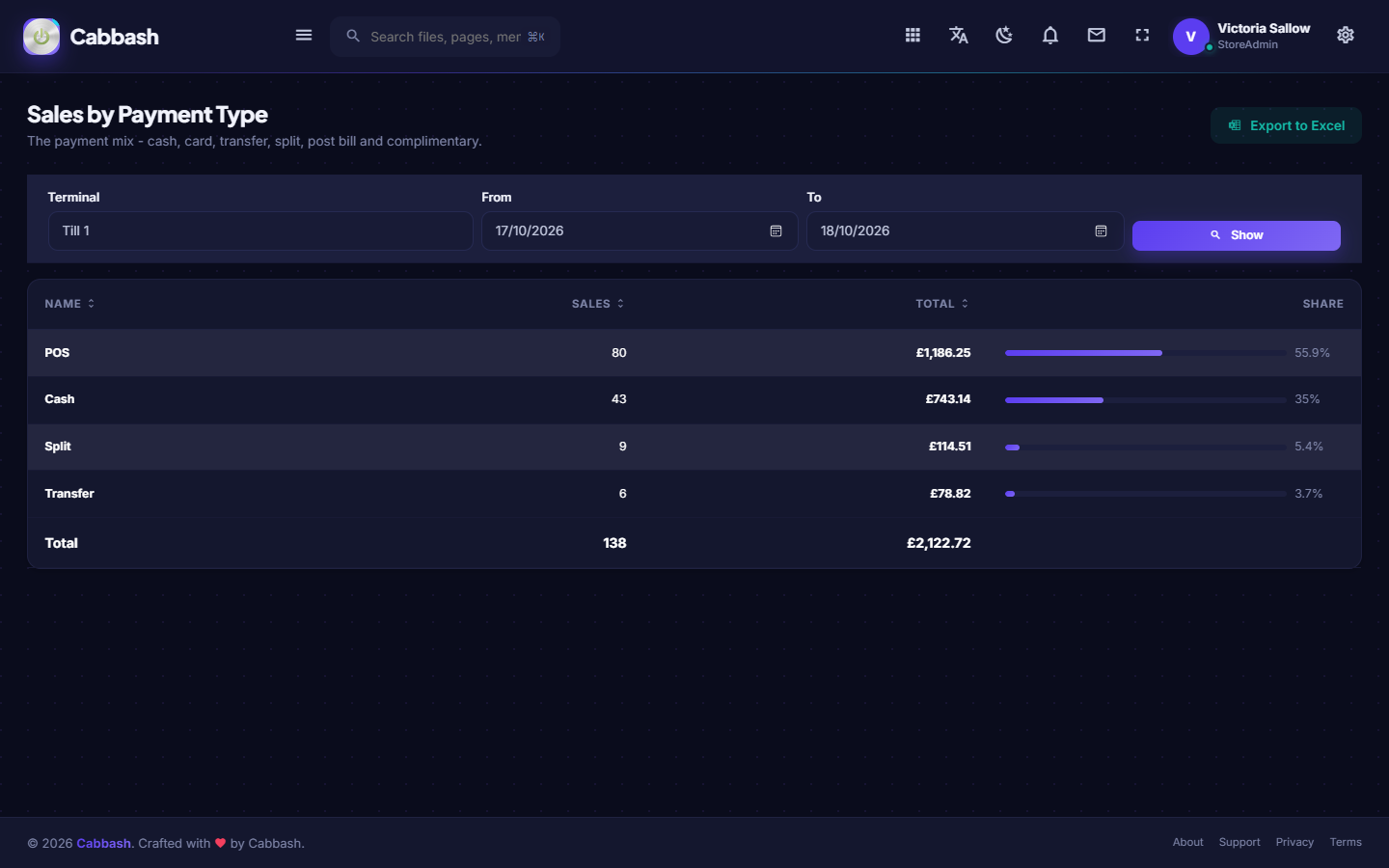Click the Transfer share progress bar
This screenshot has width=1389, height=868.
[x=1145, y=494]
